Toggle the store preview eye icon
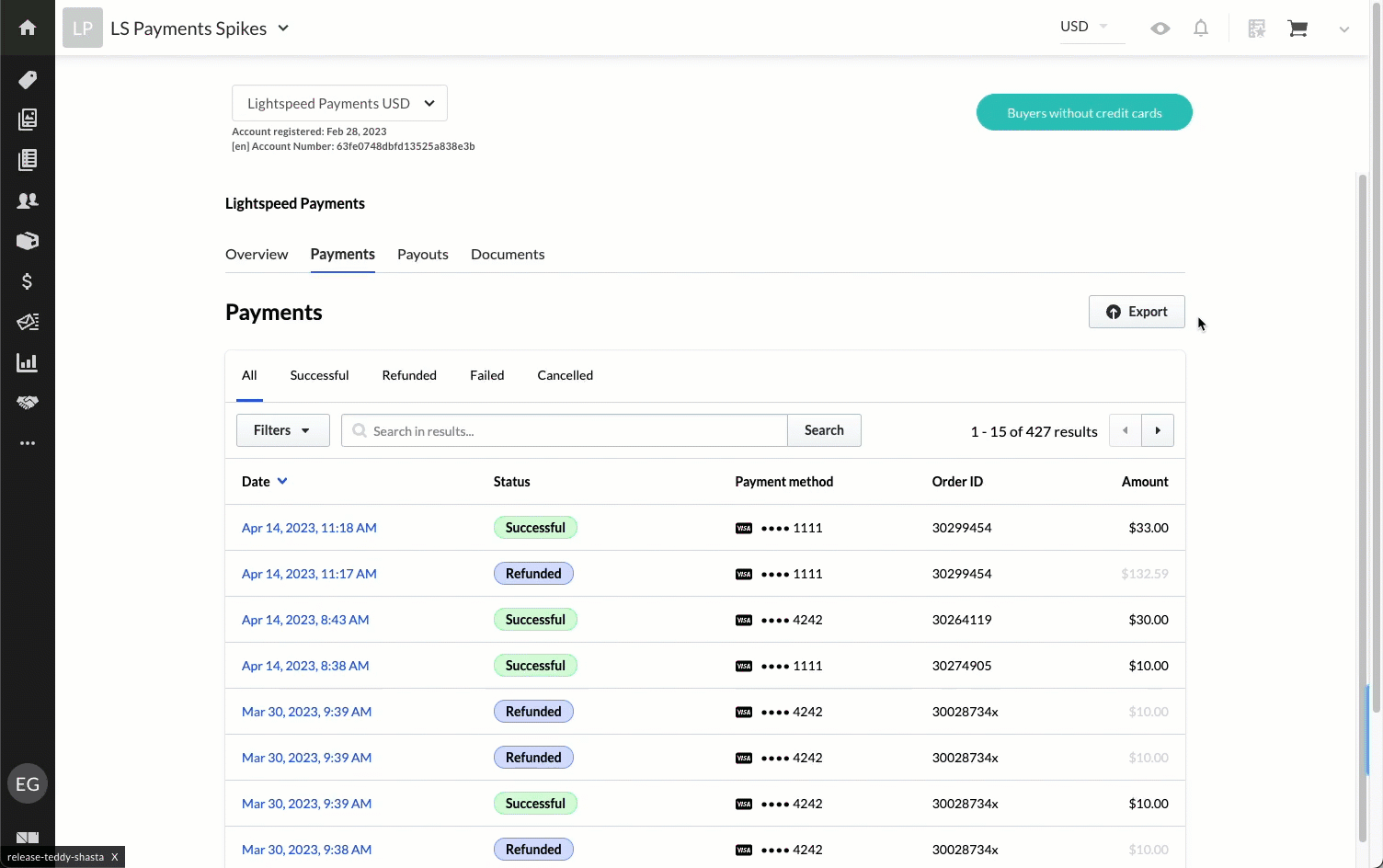The image size is (1383, 868). [1160, 29]
